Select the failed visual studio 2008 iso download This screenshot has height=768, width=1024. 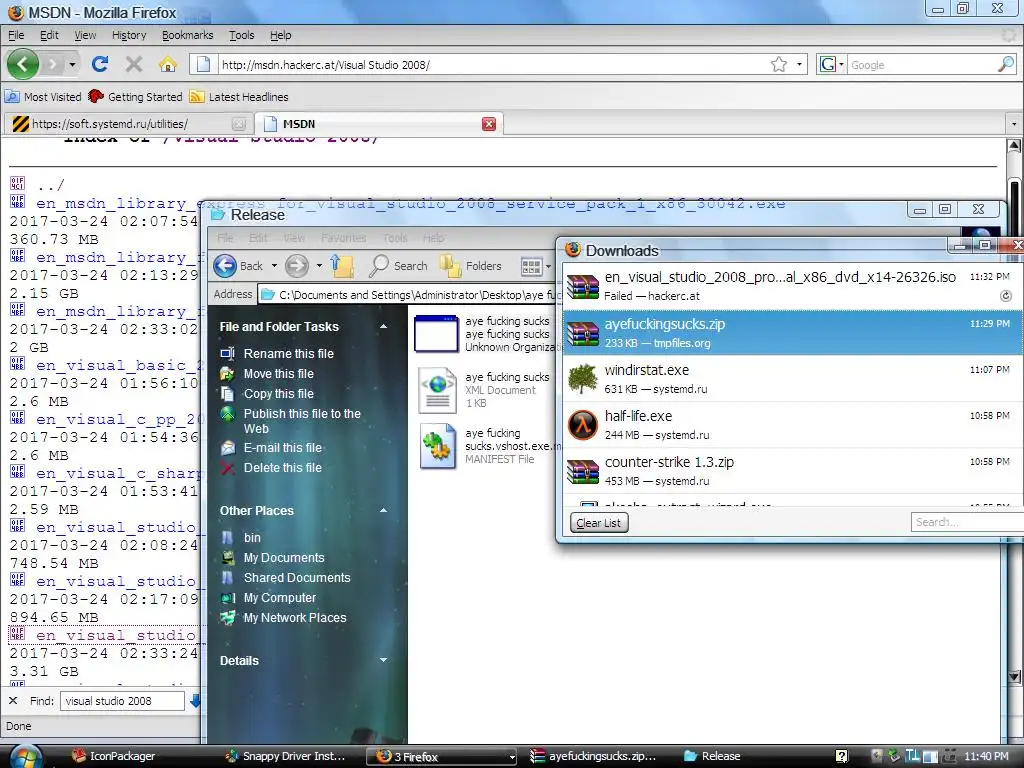pos(792,286)
